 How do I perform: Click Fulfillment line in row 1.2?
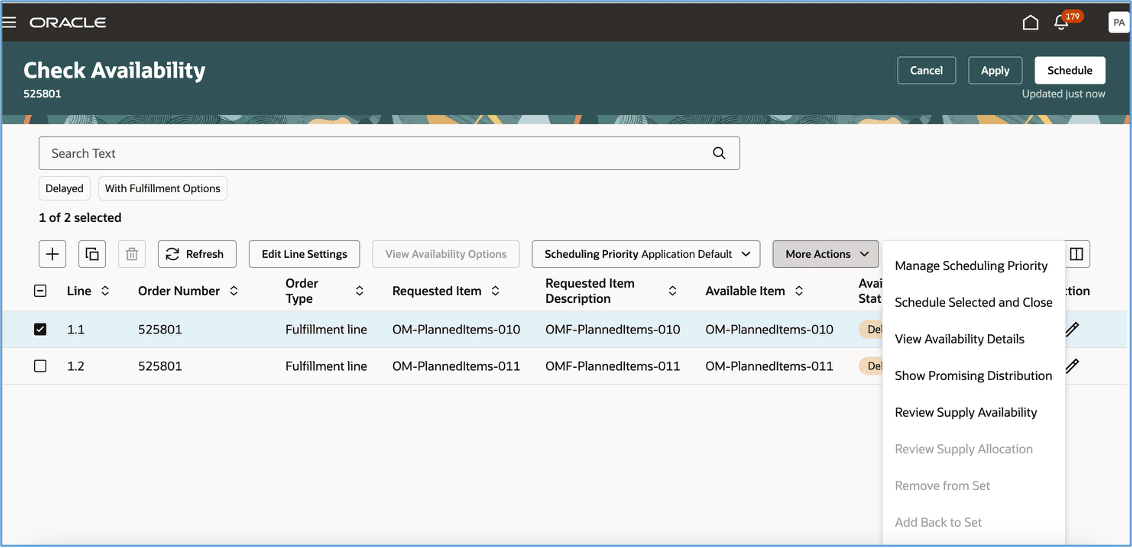pyautogui.click(x=326, y=366)
